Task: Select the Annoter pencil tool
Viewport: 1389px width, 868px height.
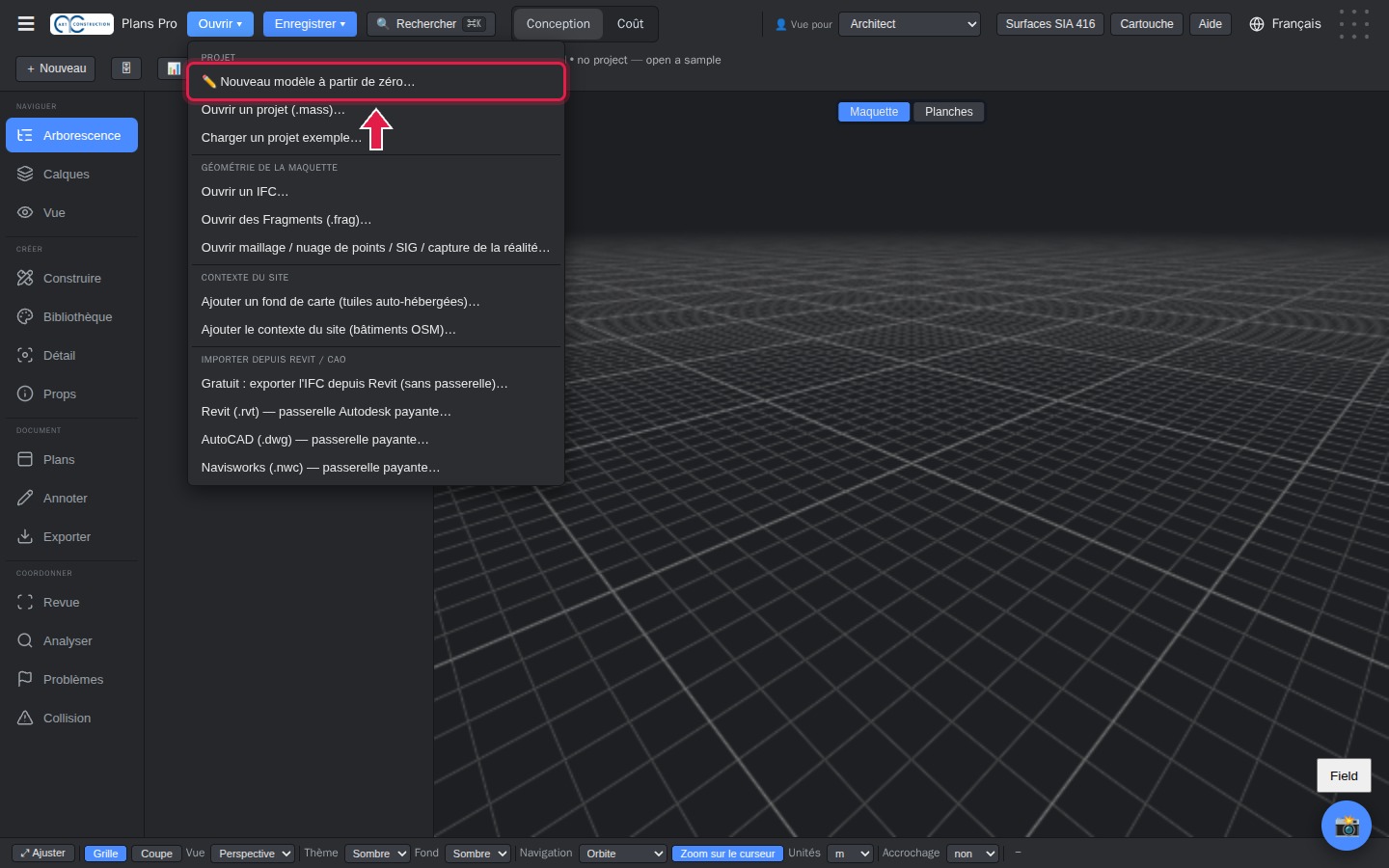Action: pos(71,499)
